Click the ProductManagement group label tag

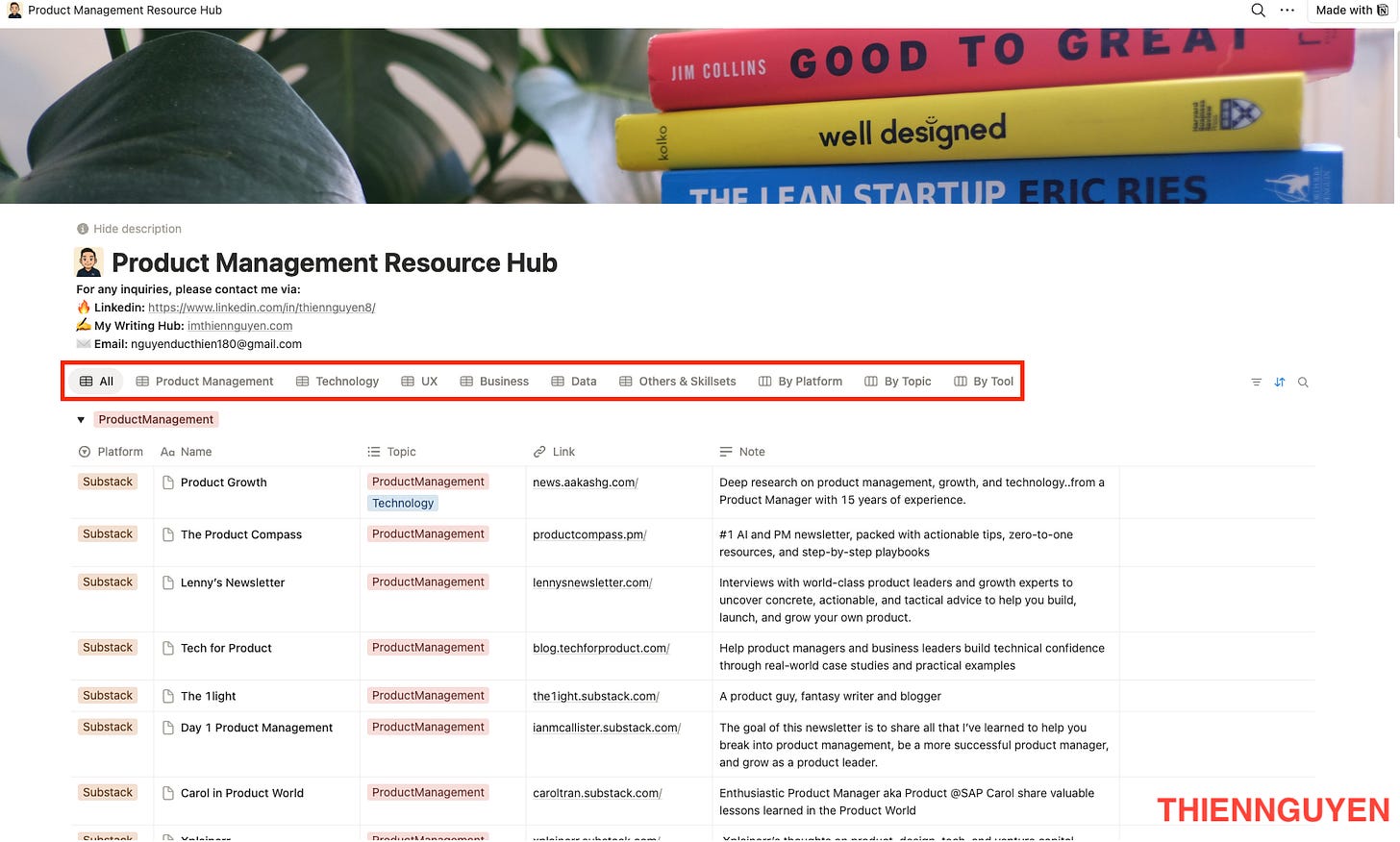pyautogui.click(x=156, y=420)
